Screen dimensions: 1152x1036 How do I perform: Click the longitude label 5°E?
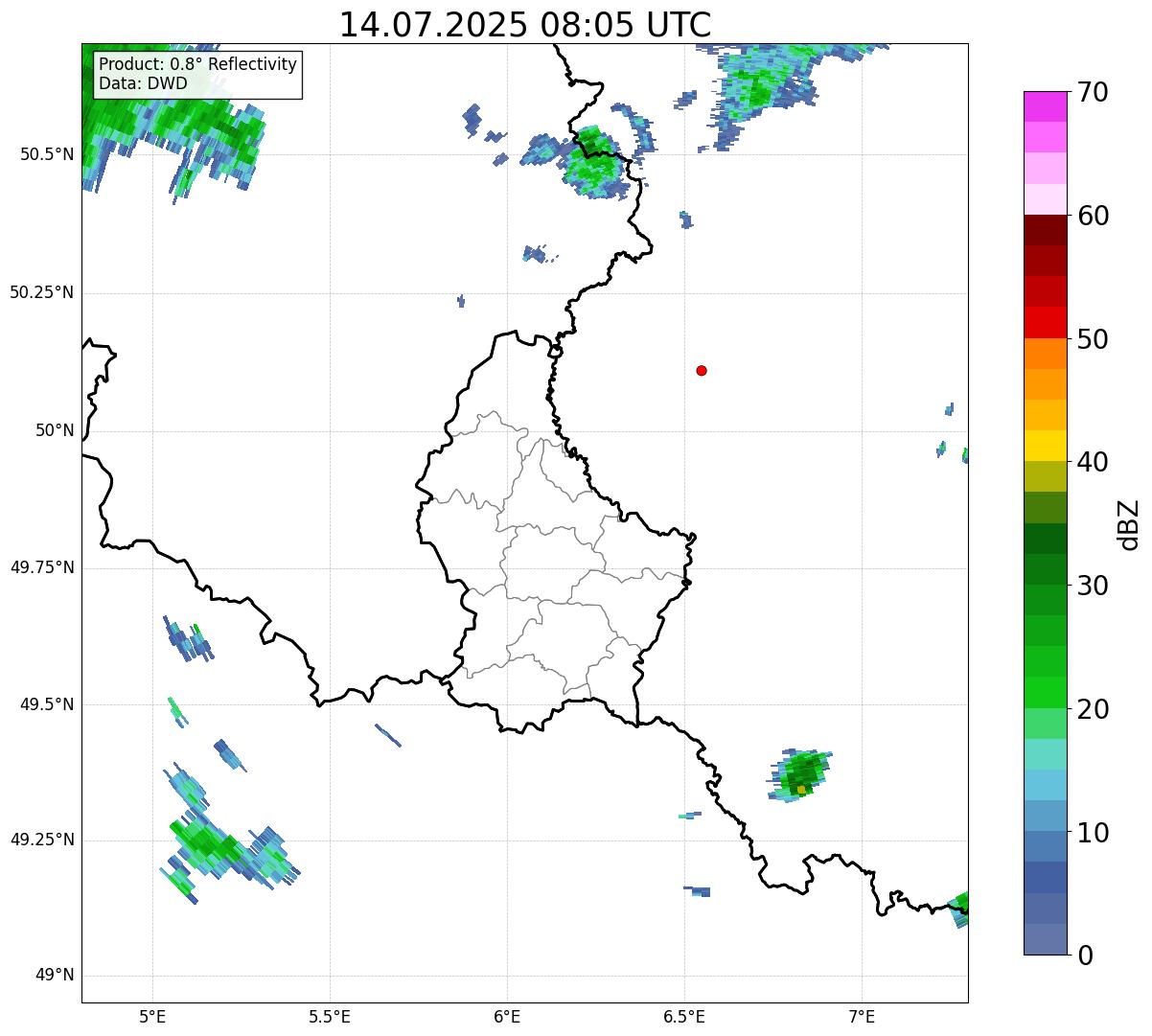pyautogui.click(x=152, y=1016)
